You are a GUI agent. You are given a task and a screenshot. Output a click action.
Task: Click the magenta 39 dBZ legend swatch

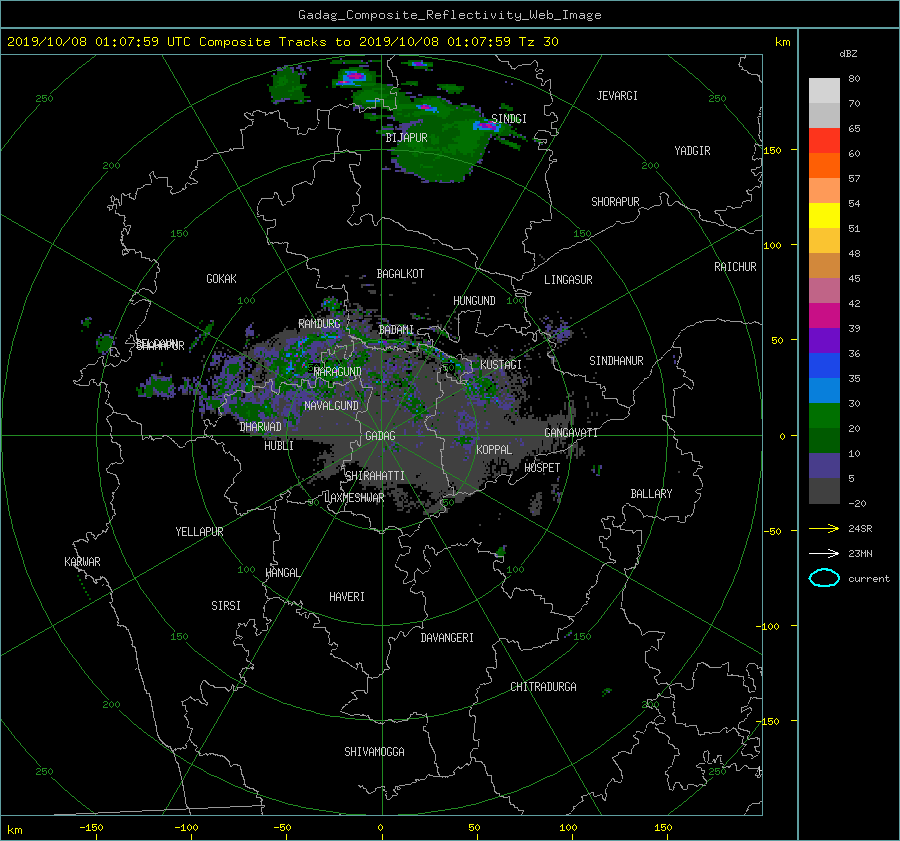coord(824,316)
